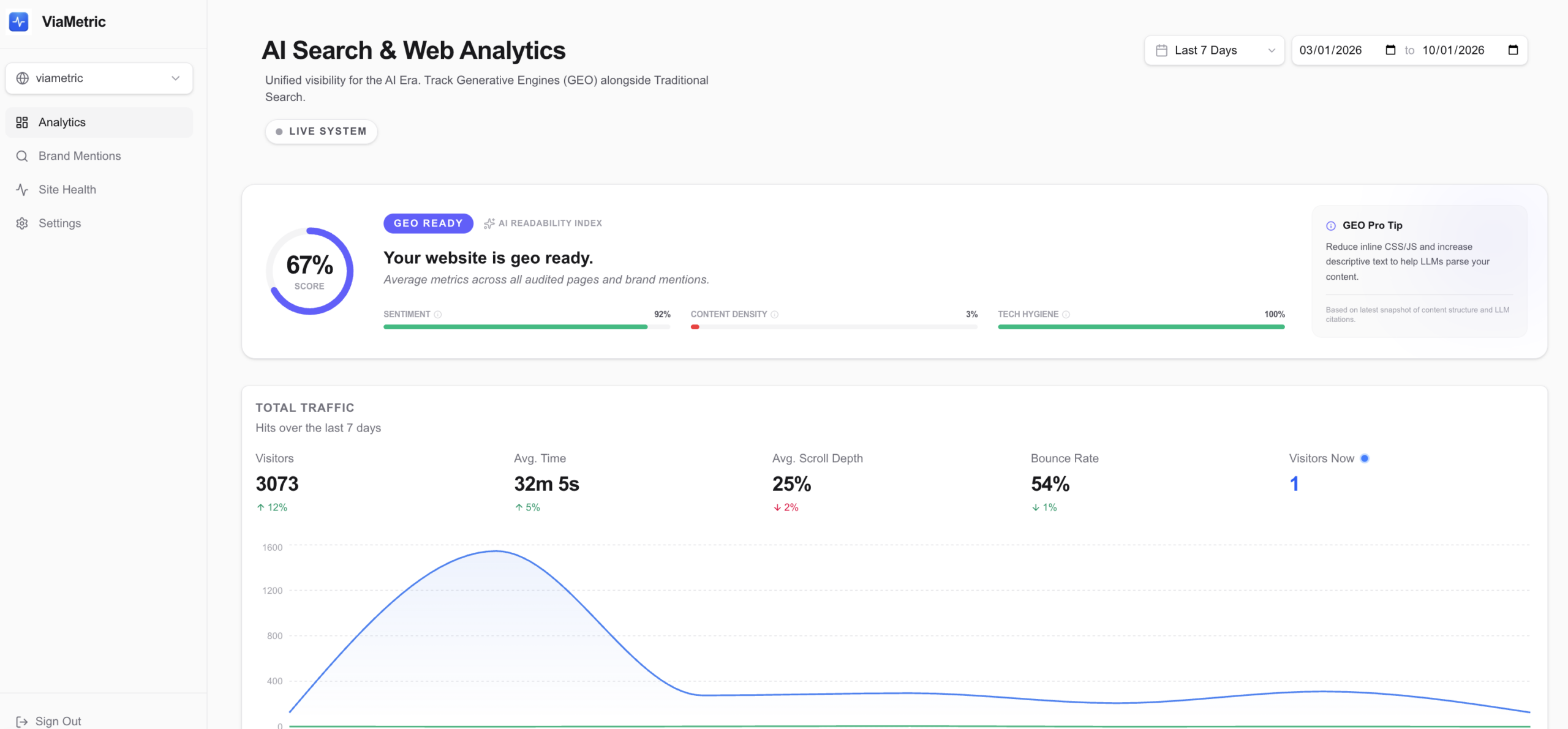1568x729 pixels.
Task: Click the Sign Out arrow icon
Action: (x=21, y=722)
